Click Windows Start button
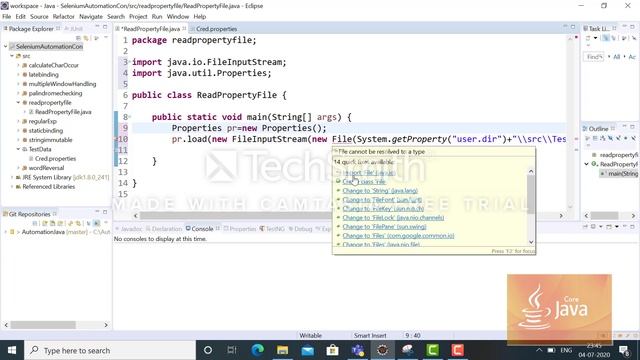The width and height of the screenshot is (640, 360). (x=12, y=350)
